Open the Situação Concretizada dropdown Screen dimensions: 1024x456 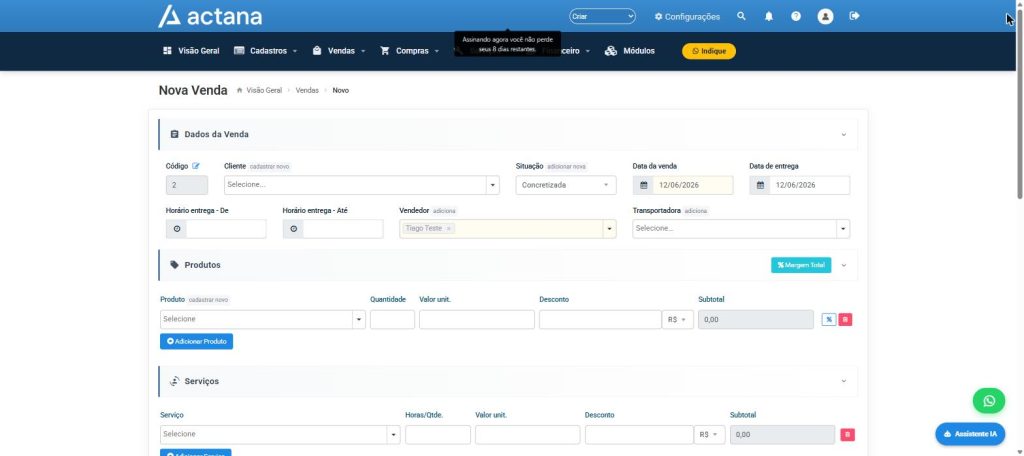click(566, 185)
